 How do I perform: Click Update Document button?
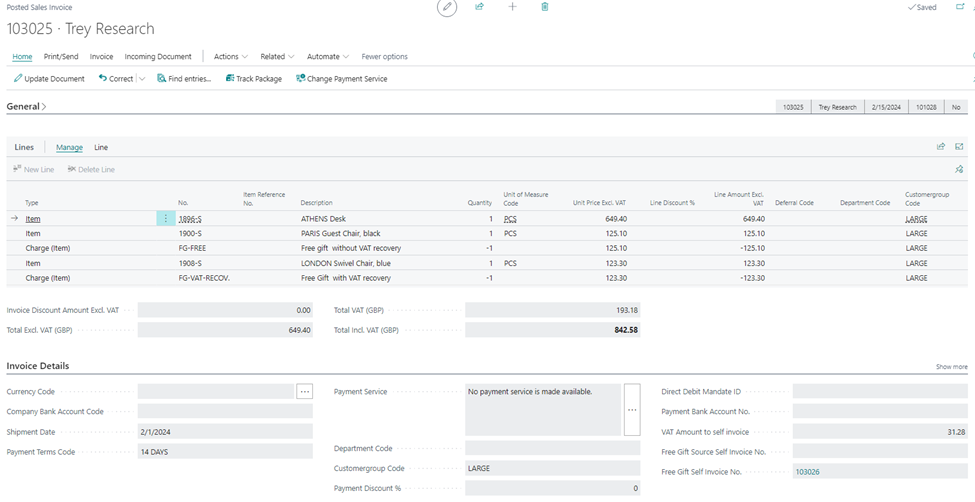coord(49,78)
